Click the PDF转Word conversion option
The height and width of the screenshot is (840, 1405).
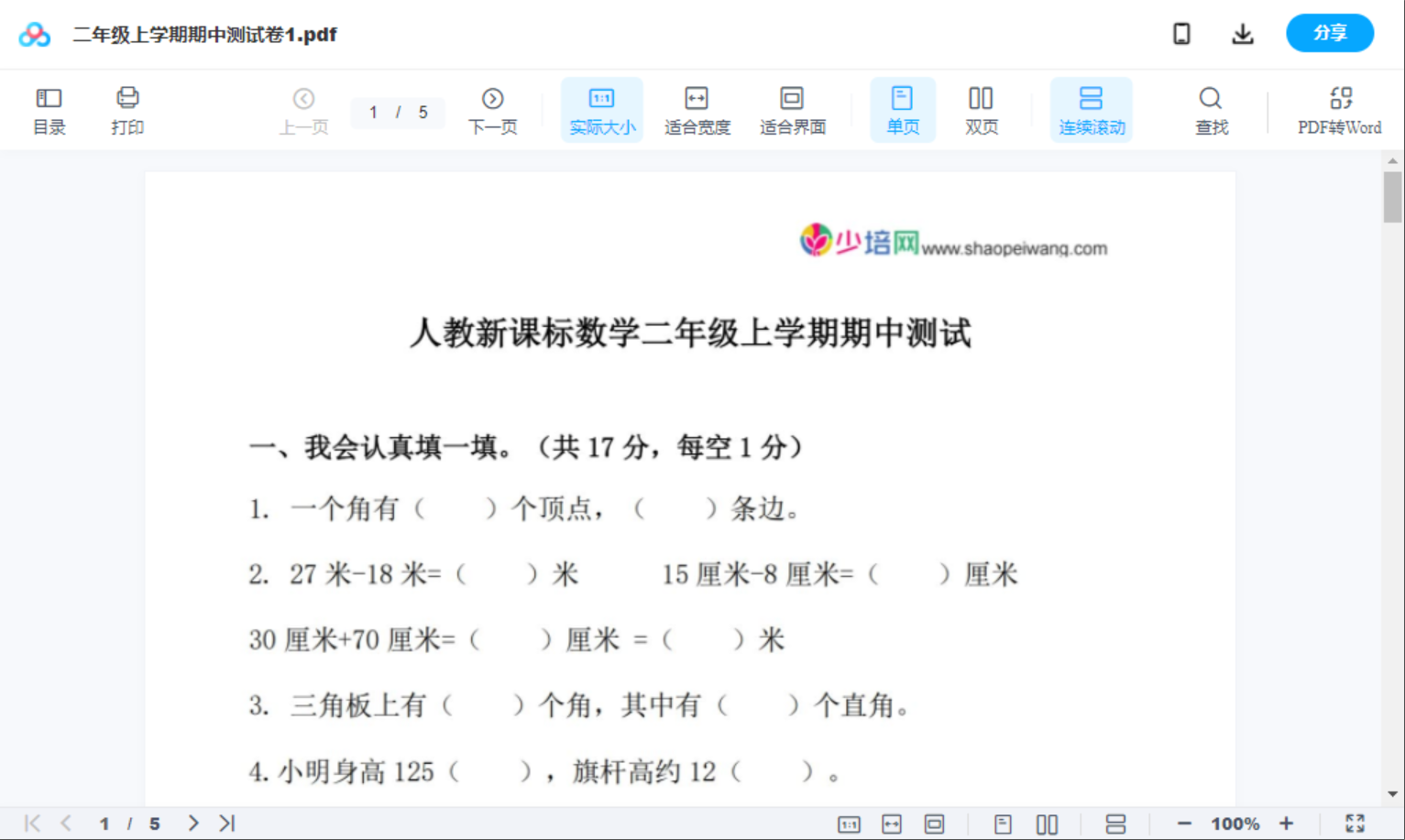[1340, 109]
